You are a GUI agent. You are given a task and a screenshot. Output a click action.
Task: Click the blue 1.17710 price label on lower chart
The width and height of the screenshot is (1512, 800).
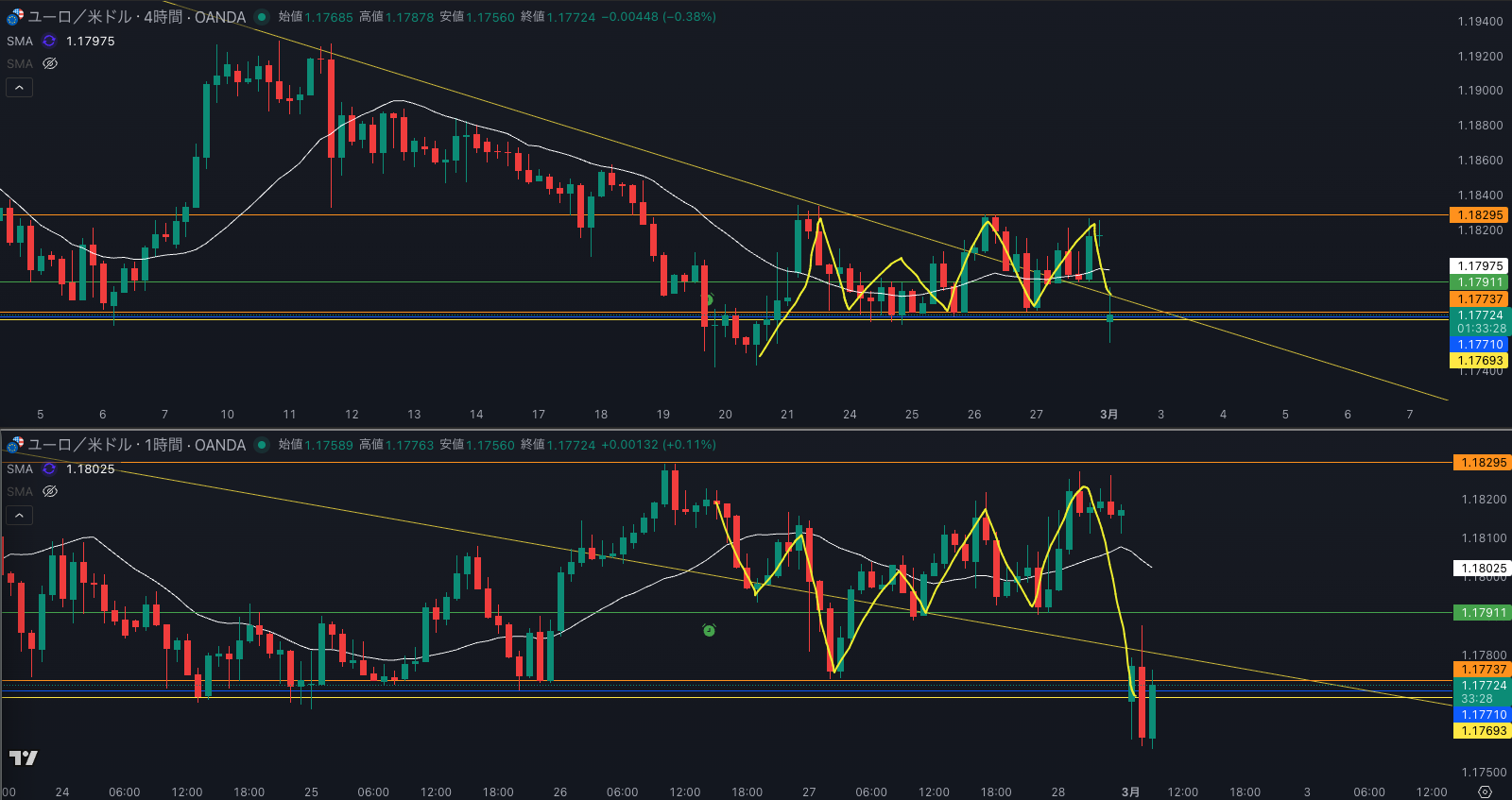click(x=1483, y=715)
